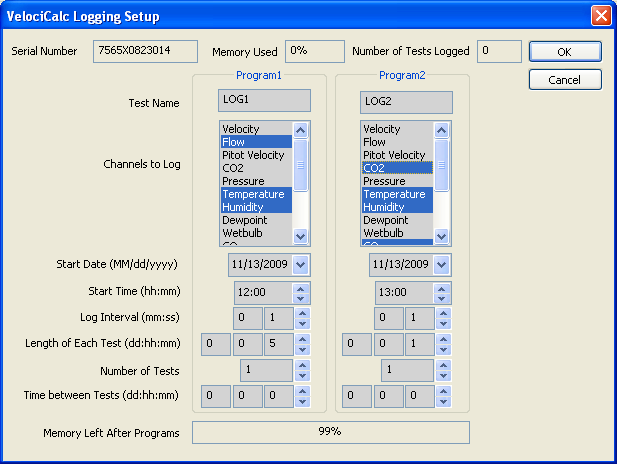Click Program2 Number of Tests field
The height and width of the screenshot is (464, 617).
(x=407, y=370)
